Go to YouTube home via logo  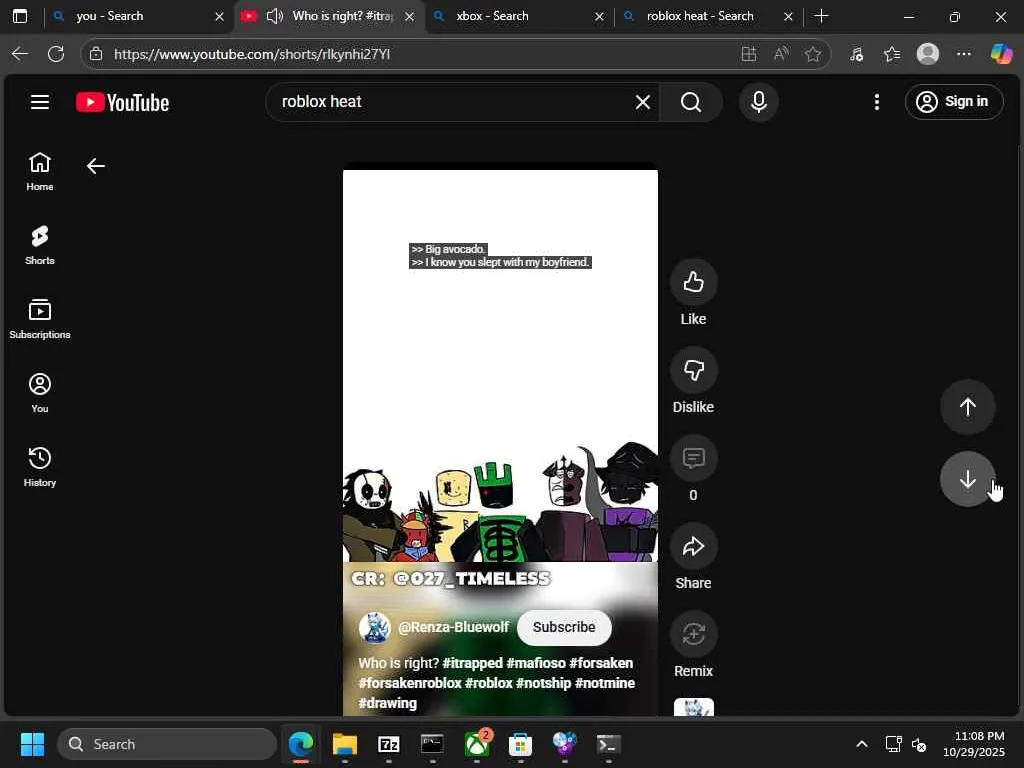coord(122,103)
